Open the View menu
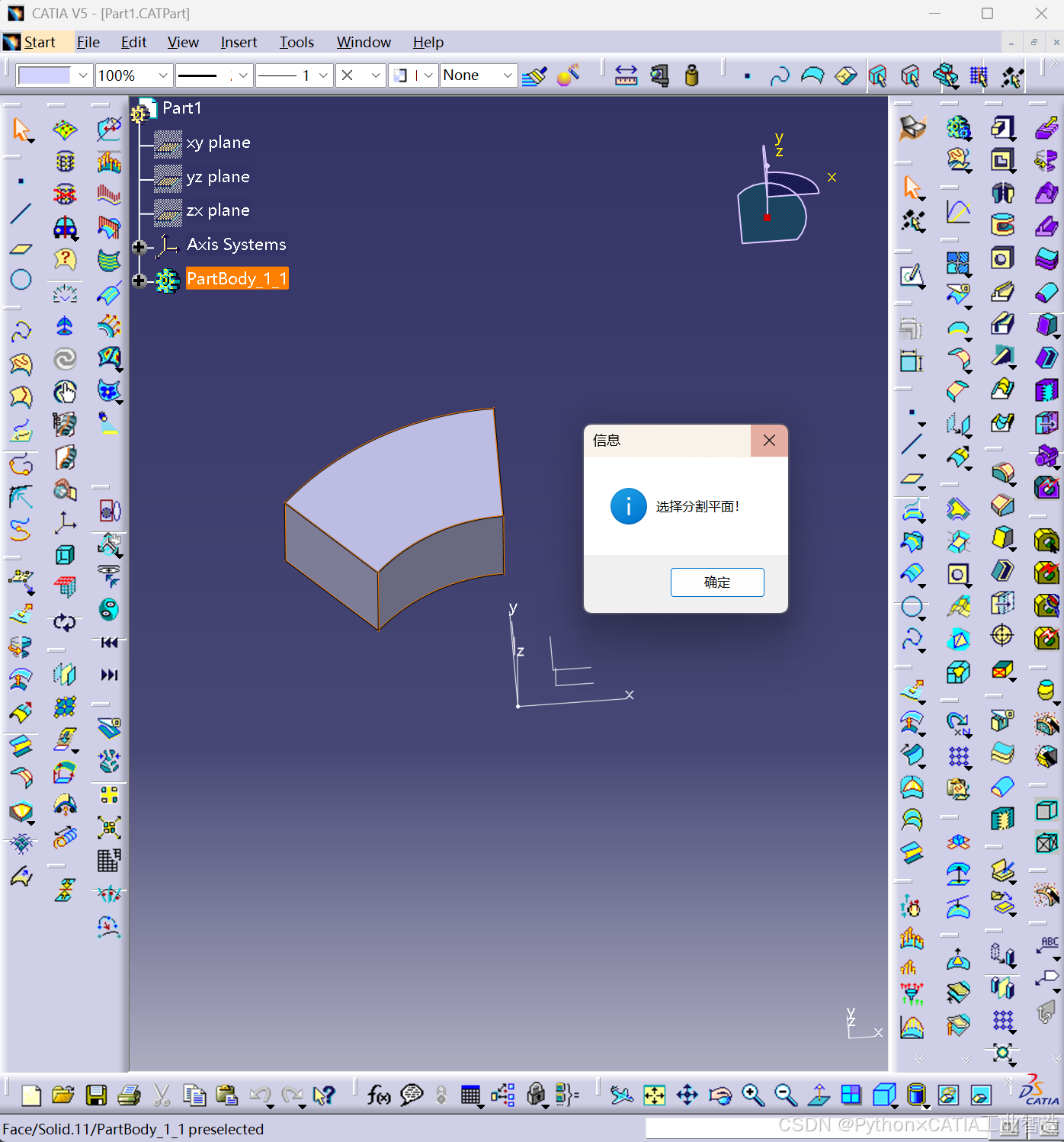This screenshot has height=1142, width=1064. pos(183,42)
